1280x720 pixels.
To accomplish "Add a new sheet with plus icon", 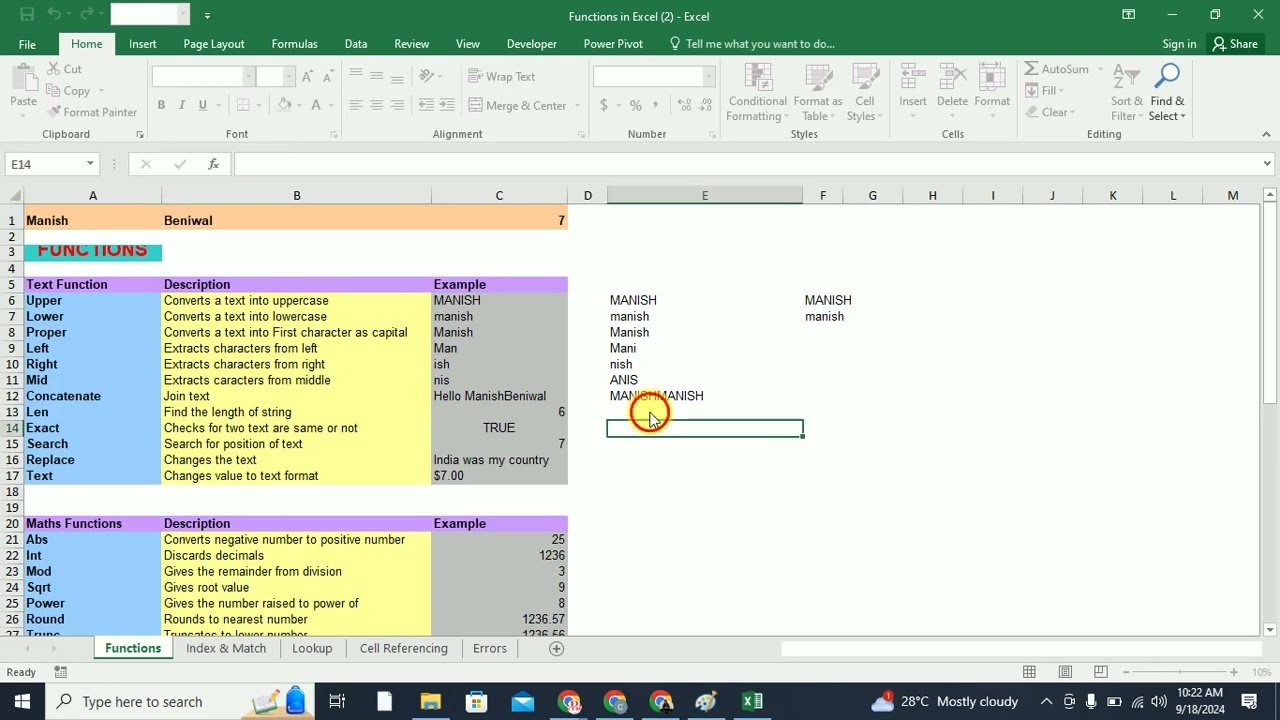I will point(556,648).
